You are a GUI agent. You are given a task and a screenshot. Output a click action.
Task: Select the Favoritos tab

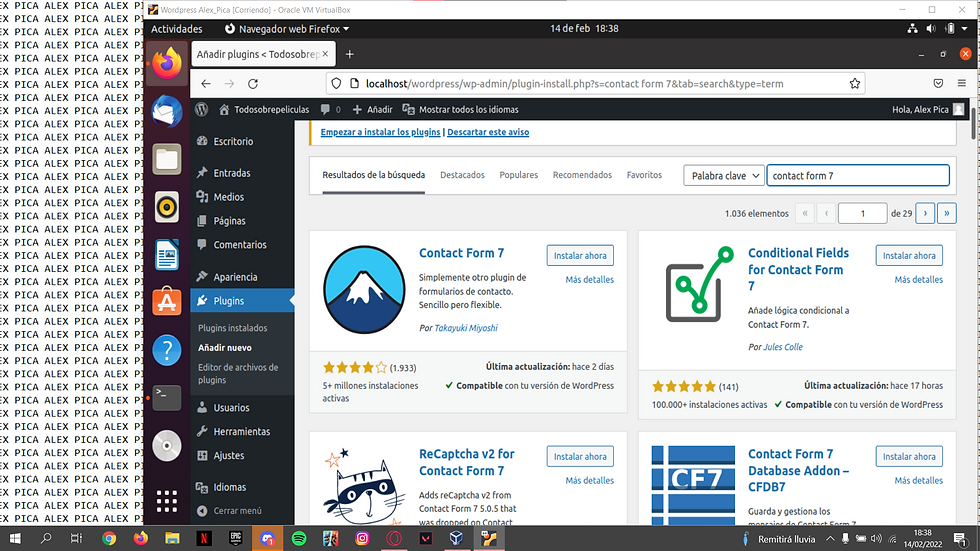pyautogui.click(x=644, y=175)
